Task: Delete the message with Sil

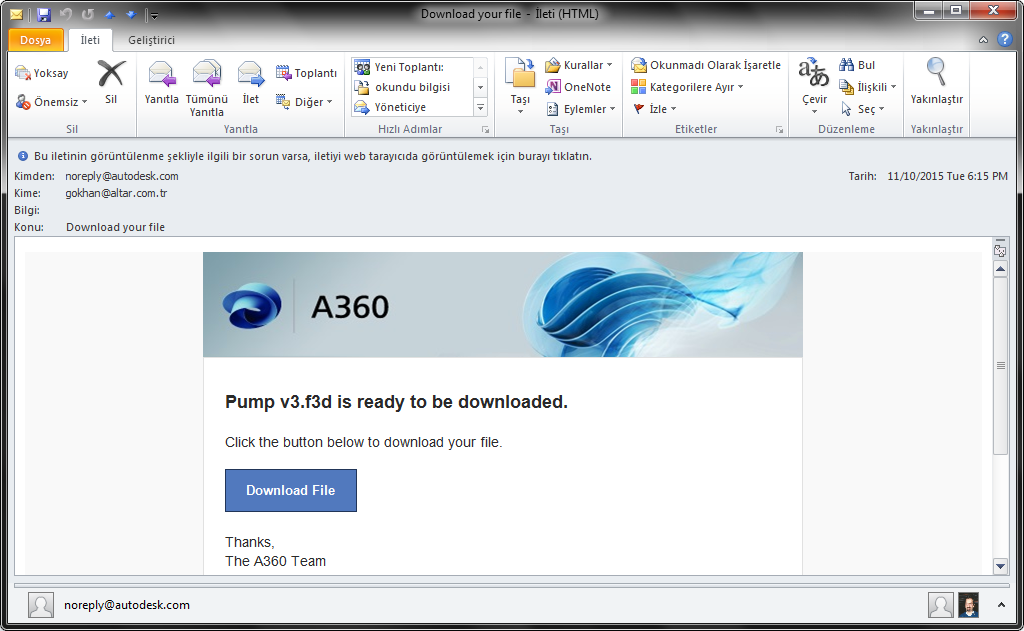Action: tap(111, 82)
